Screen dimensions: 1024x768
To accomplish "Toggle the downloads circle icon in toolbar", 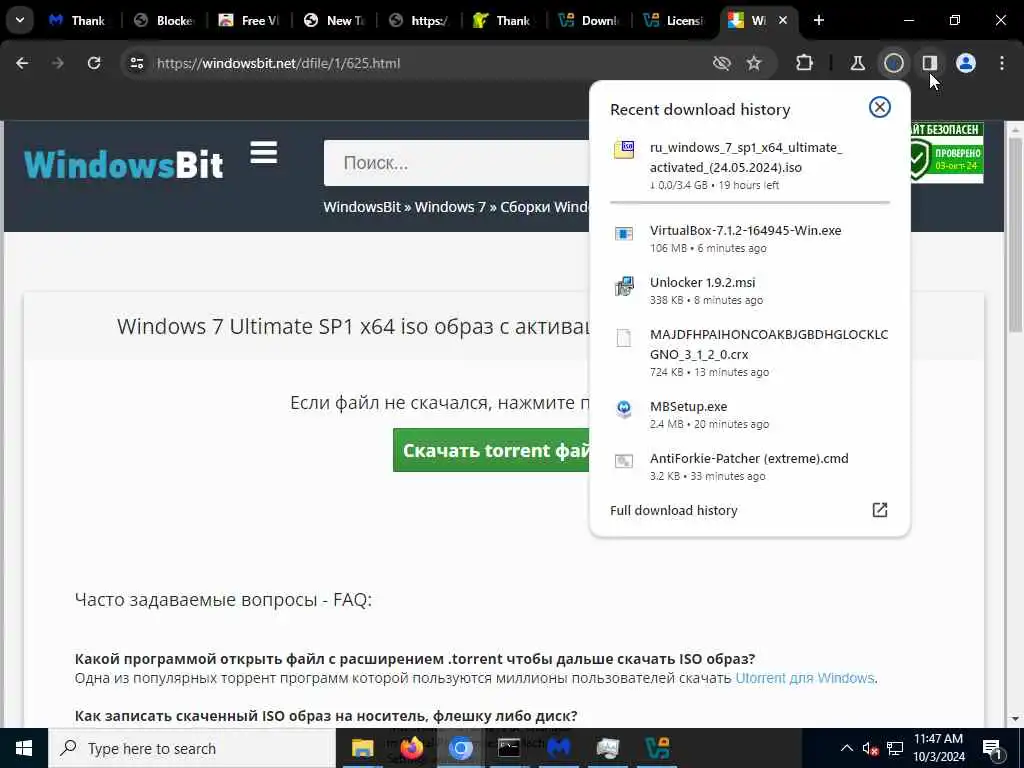I will click(x=893, y=63).
